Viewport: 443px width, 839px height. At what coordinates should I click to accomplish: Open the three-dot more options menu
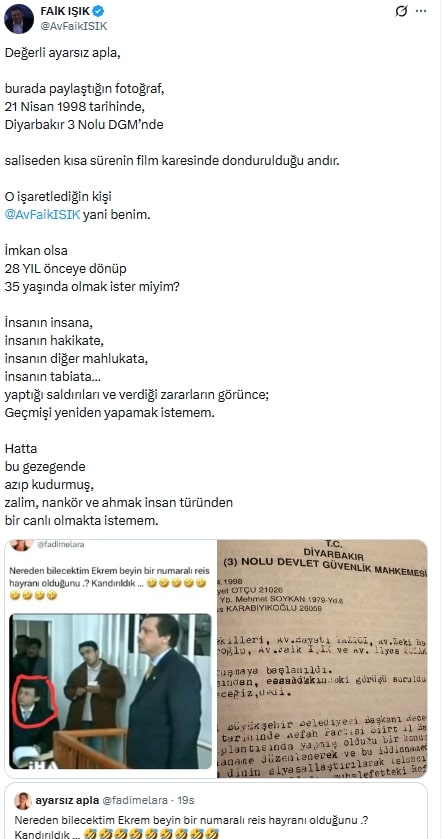[421, 11]
